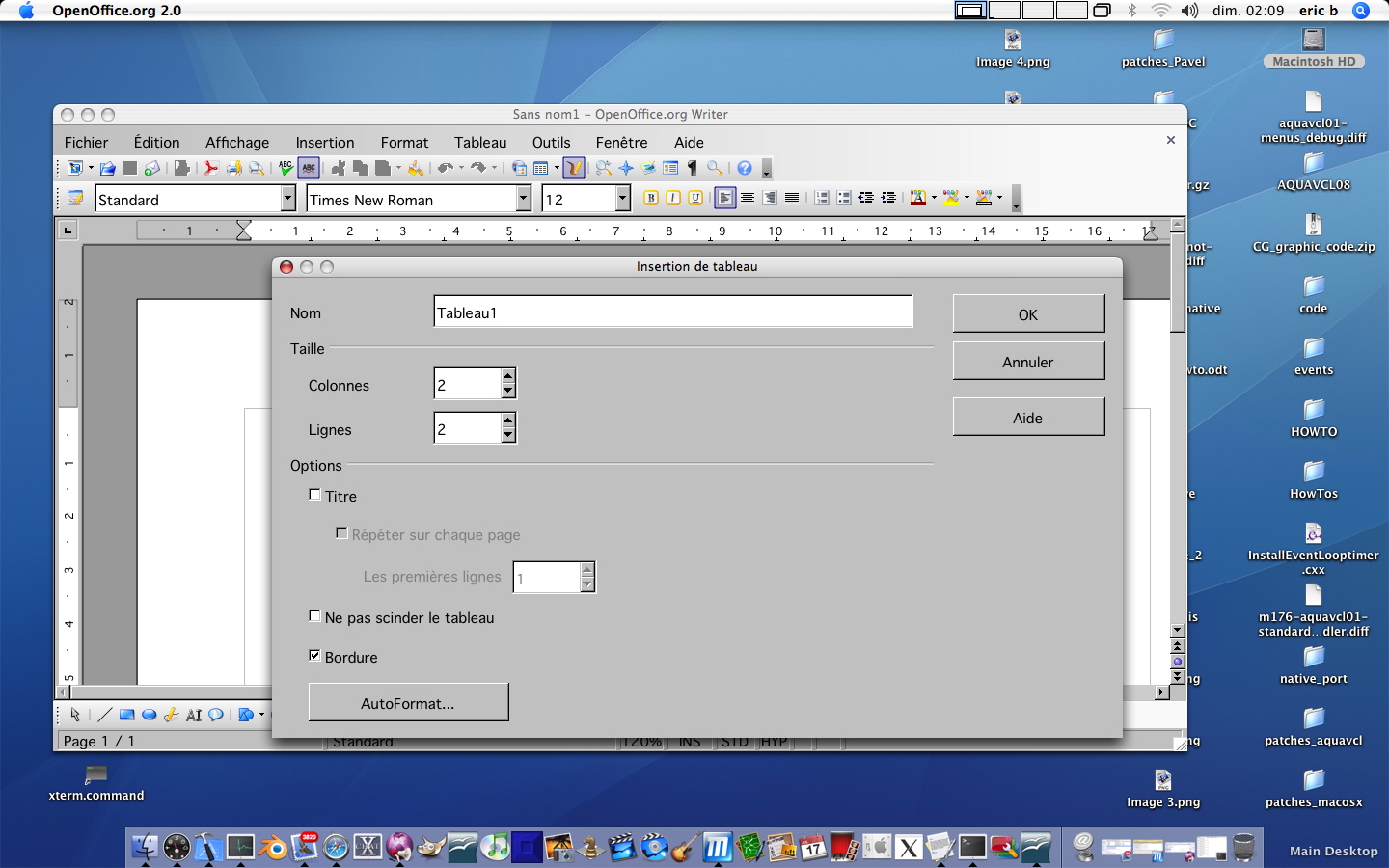Image resolution: width=1389 pixels, height=868 pixels.
Task: Open Macintosh HD on the desktop
Action: (1314, 48)
